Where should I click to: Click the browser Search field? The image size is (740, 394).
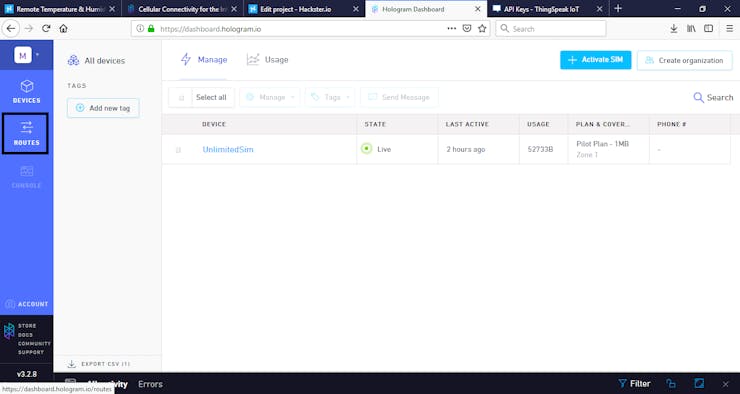tap(551, 29)
